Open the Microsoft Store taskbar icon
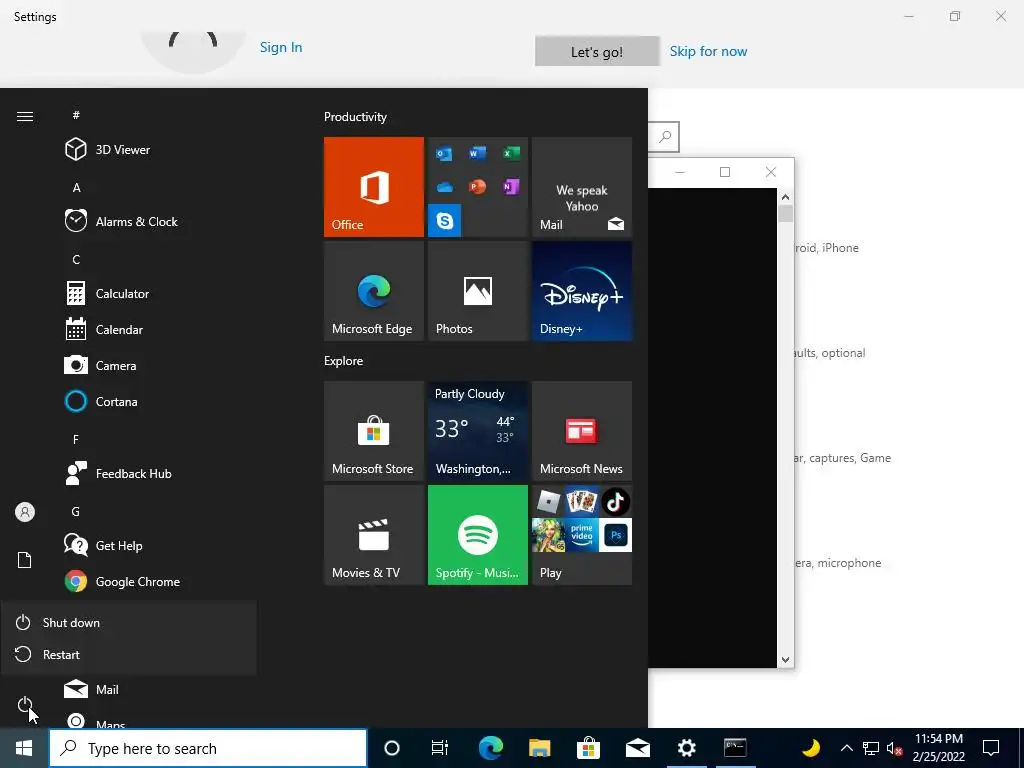Viewport: 1024px width, 768px height. [x=588, y=748]
